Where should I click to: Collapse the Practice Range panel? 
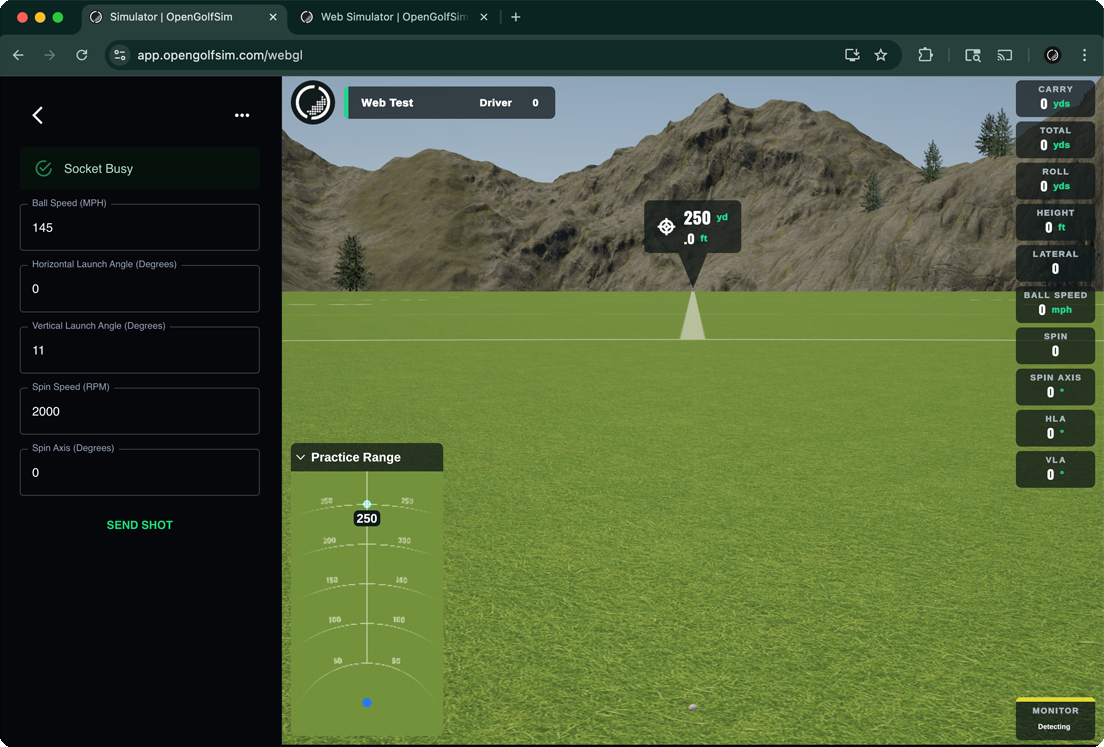[x=301, y=457]
